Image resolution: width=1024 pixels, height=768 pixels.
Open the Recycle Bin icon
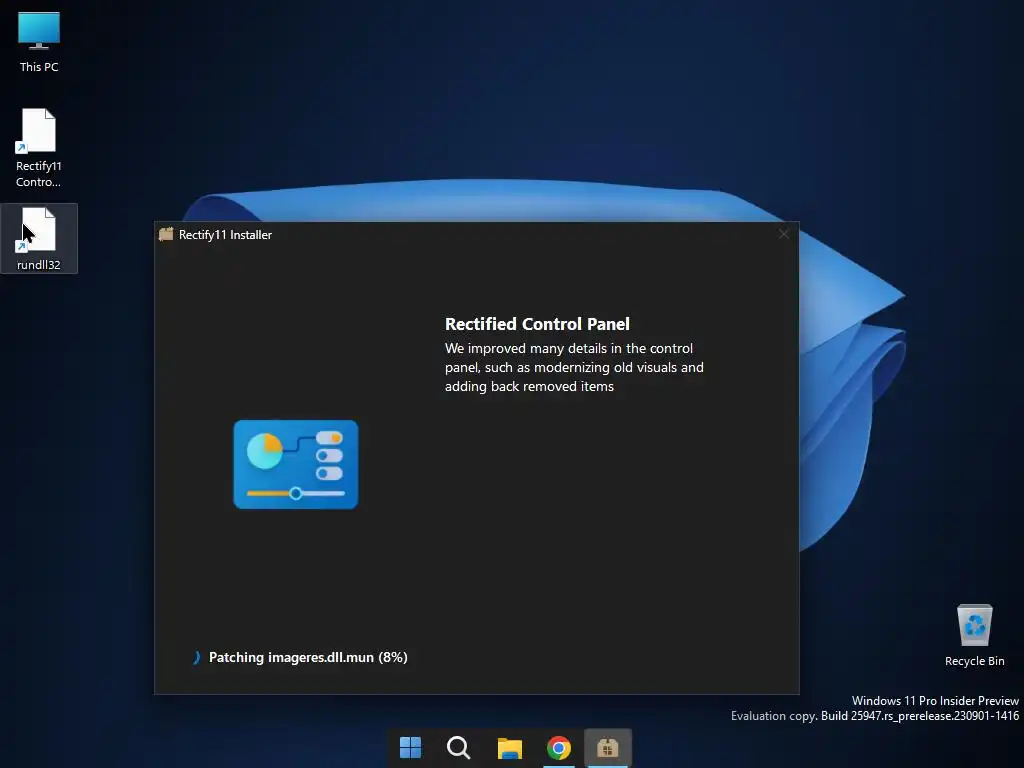point(974,635)
